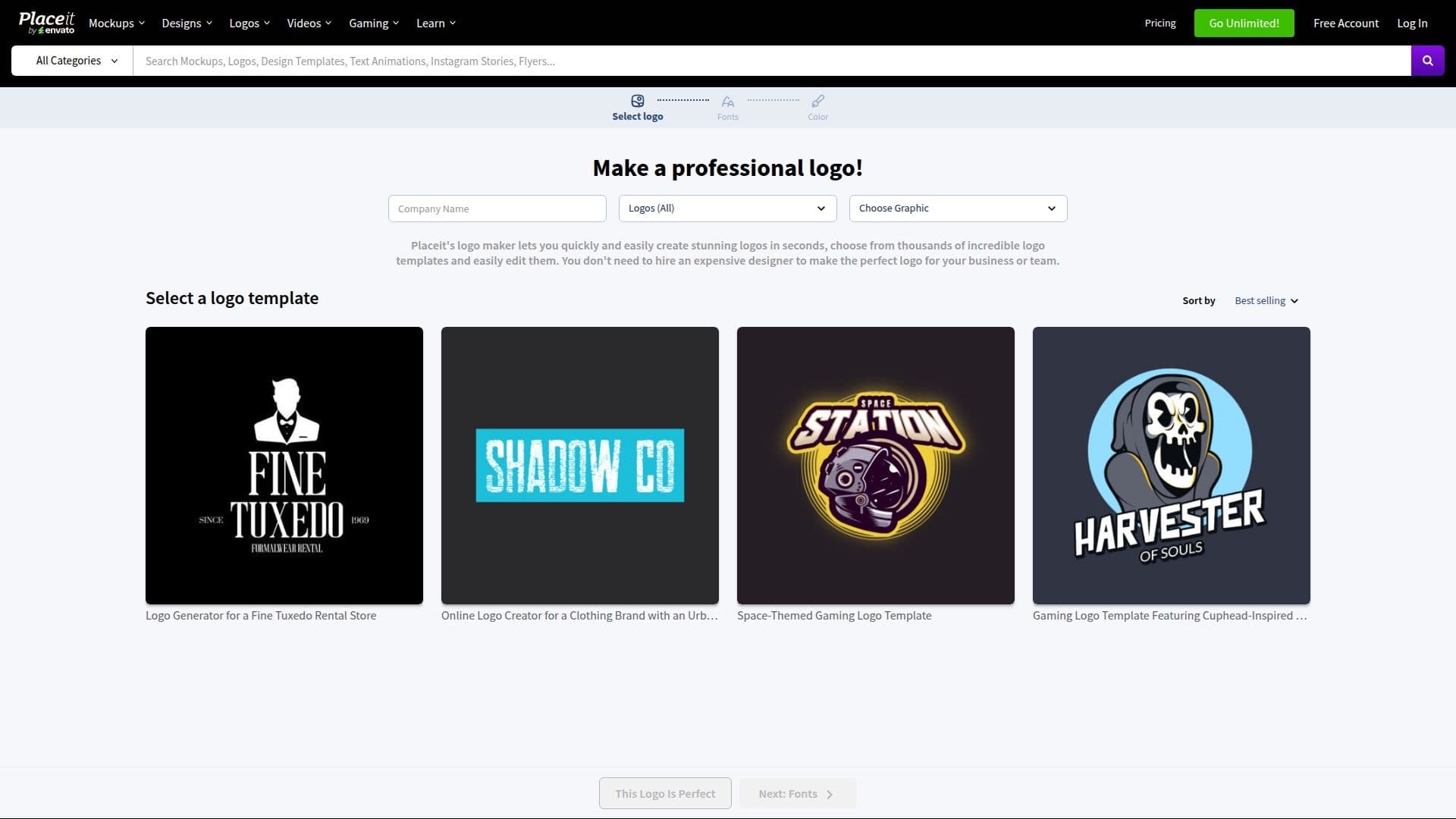Select the Harvester of Souls logo template

pos(1172,466)
